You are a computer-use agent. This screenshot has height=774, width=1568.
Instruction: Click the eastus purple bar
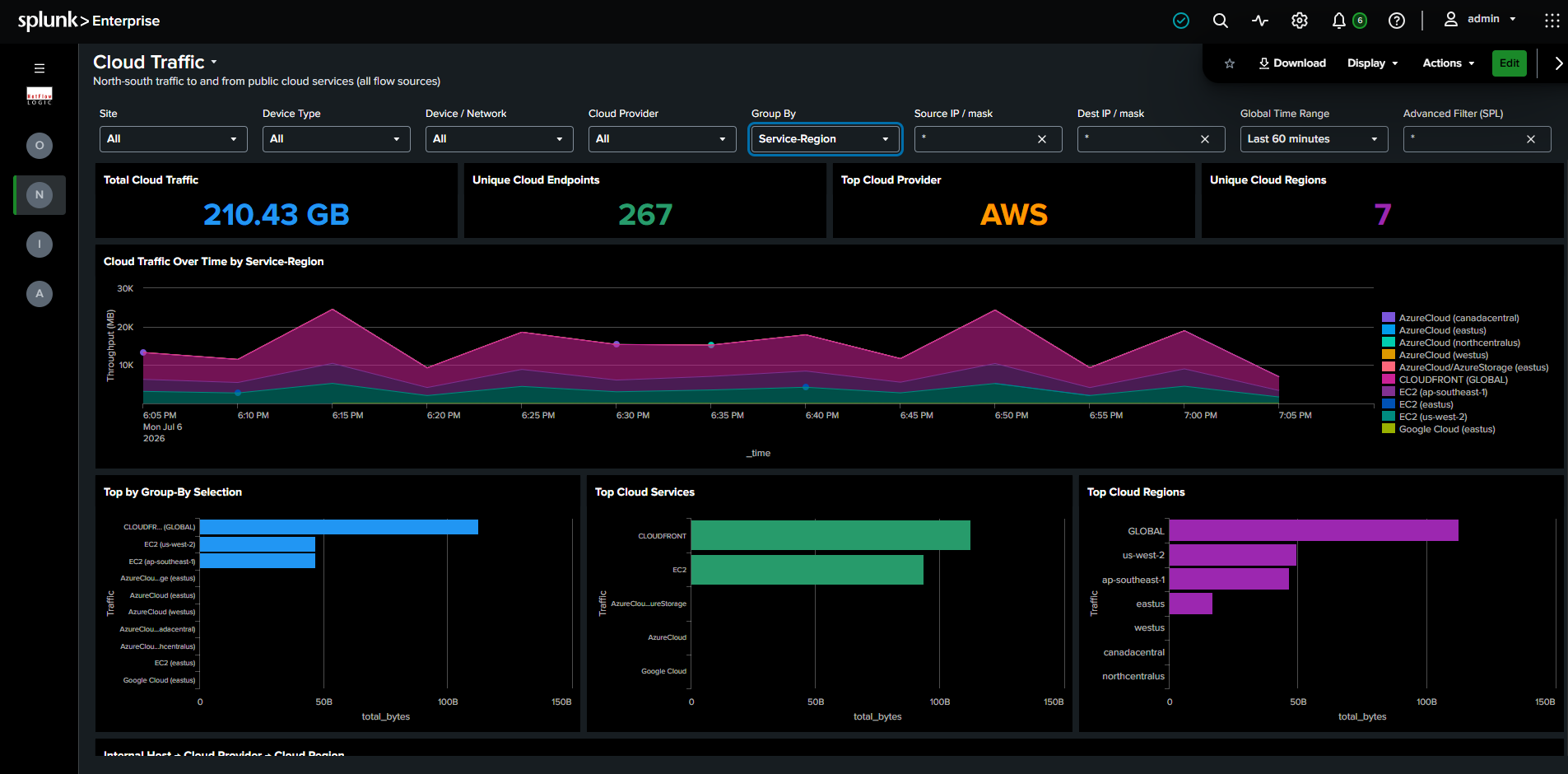[1191, 604]
